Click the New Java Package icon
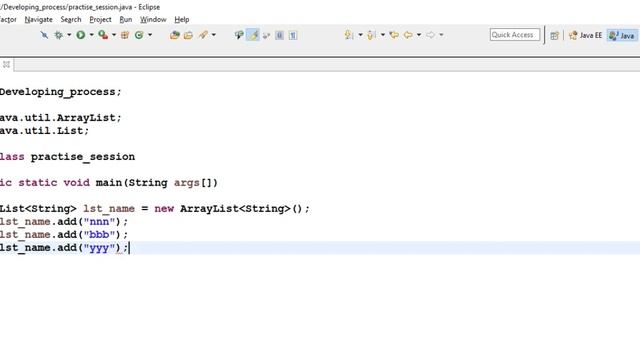Viewport: 640px width, 360px height. pyautogui.click(x=125, y=35)
